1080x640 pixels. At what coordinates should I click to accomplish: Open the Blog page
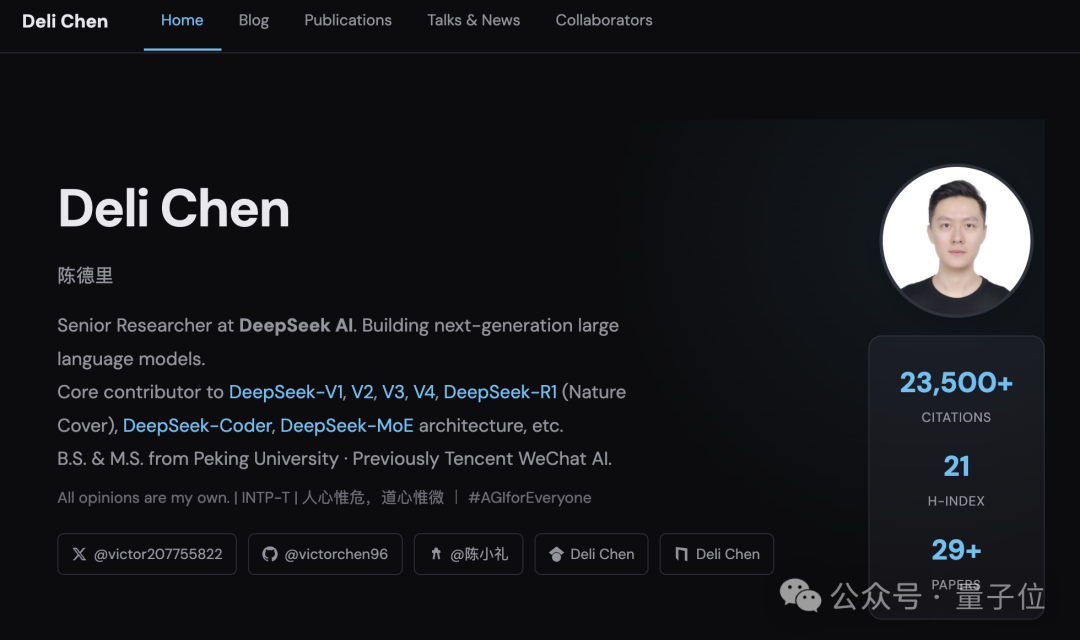[x=253, y=21]
